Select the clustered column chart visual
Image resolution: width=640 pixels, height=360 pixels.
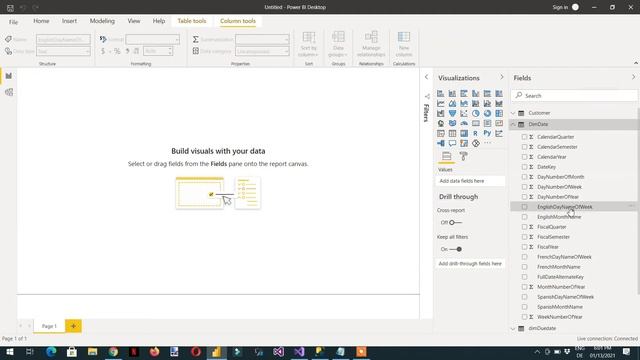point(476,94)
